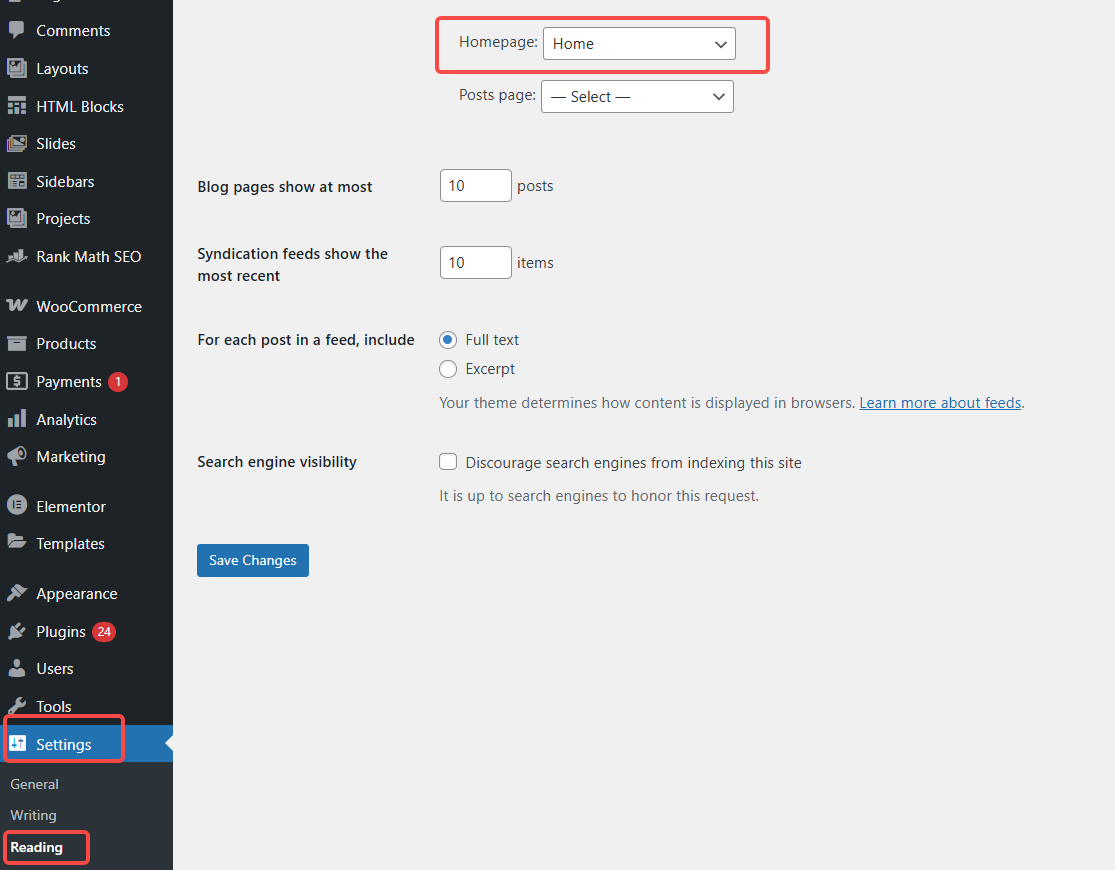
Task: Choose the Excerpt radio button
Action: pyautogui.click(x=448, y=369)
